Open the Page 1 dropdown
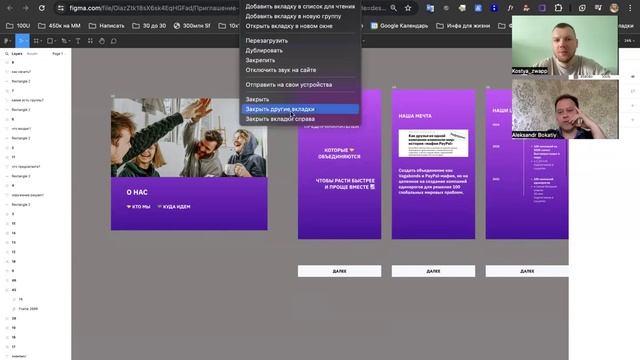The width and height of the screenshot is (640, 360). click(58, 53)
